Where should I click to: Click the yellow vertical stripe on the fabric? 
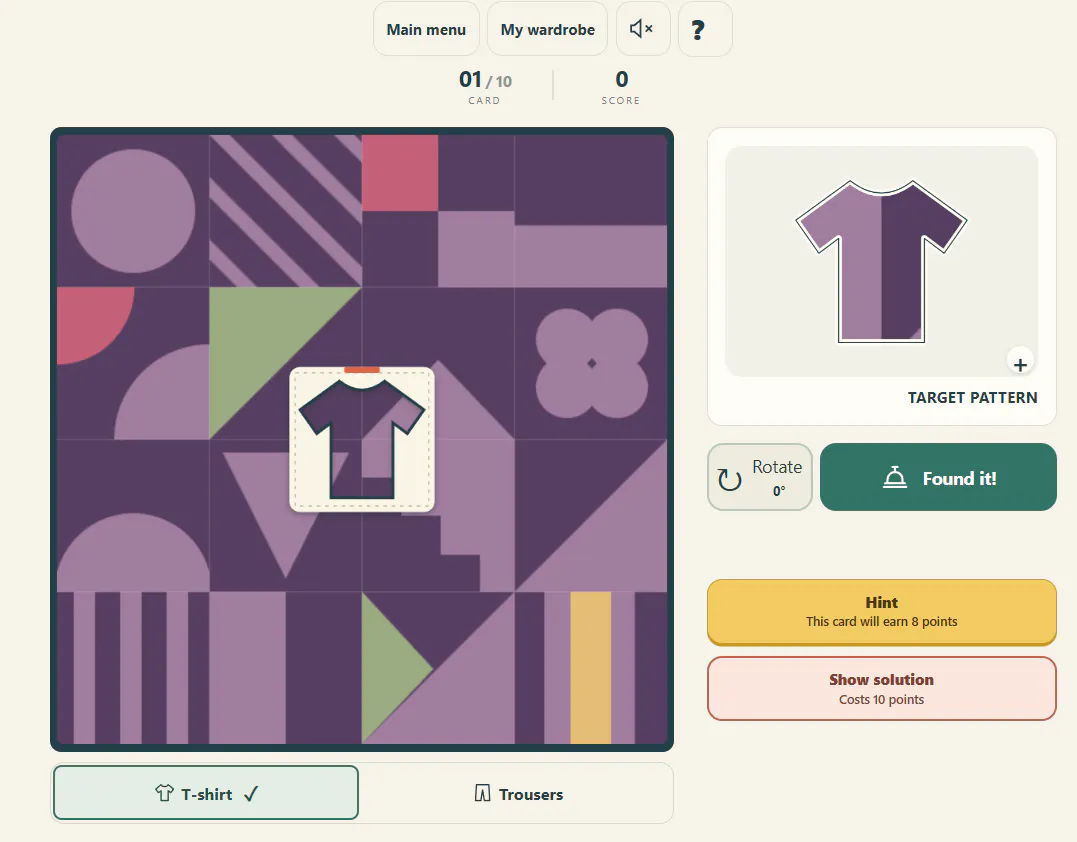(x=591, y=668)
